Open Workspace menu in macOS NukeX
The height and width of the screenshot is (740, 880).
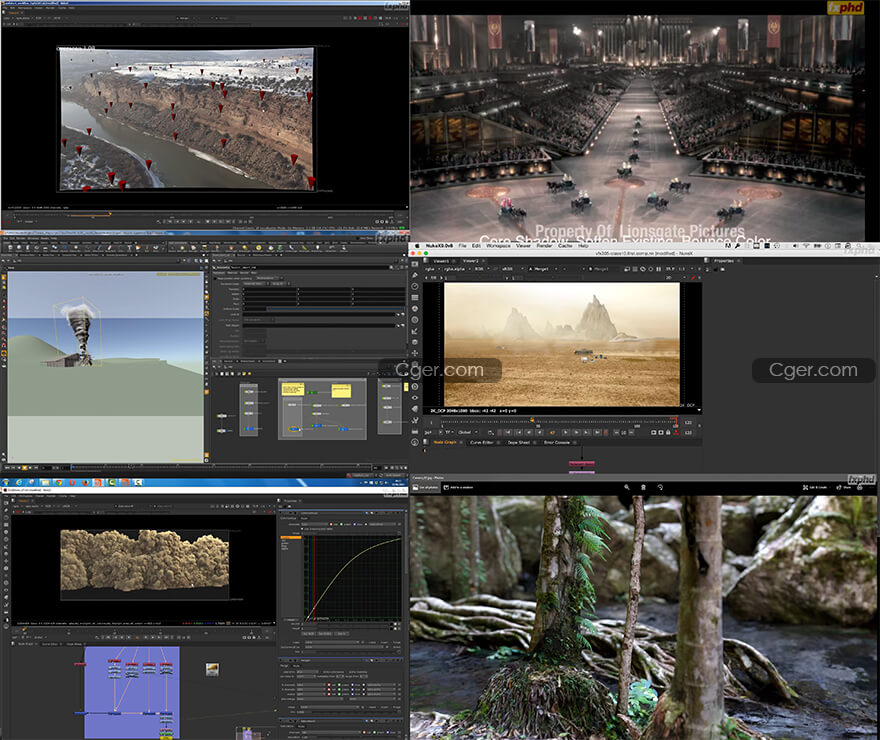click(x=498, y=246)
